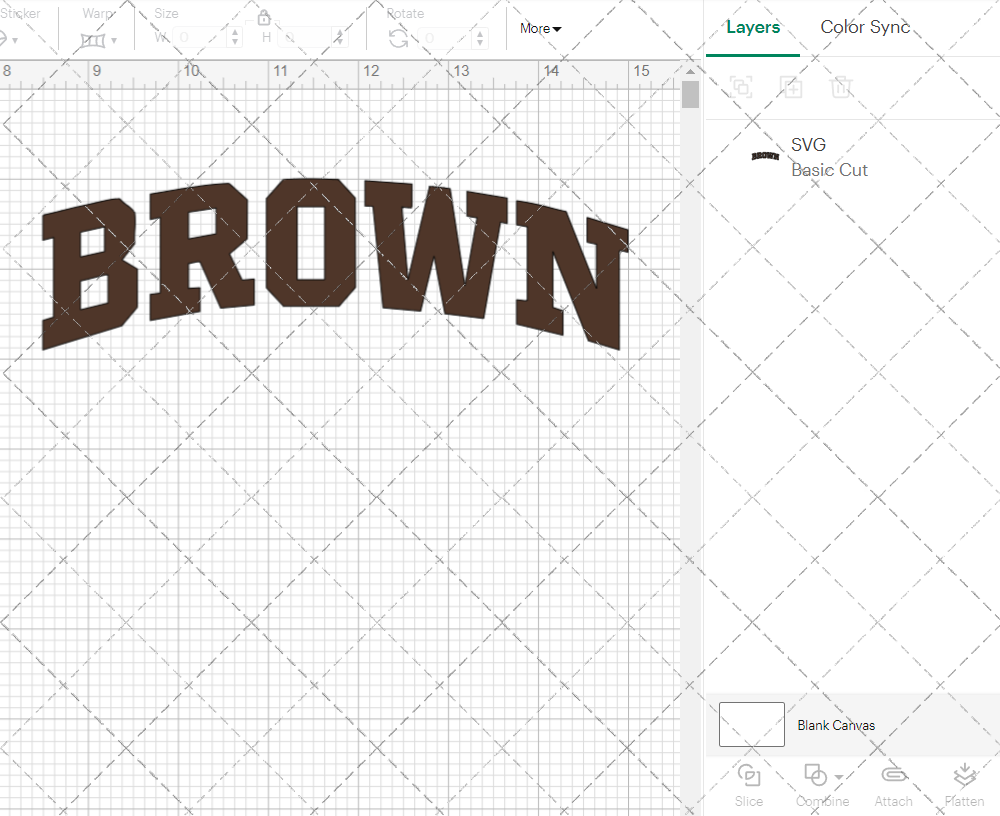The width and height of the screenshot is (1000, 816).
Task: Expand the More options menu
Action: pyautogui.click(x=539, y=28)
